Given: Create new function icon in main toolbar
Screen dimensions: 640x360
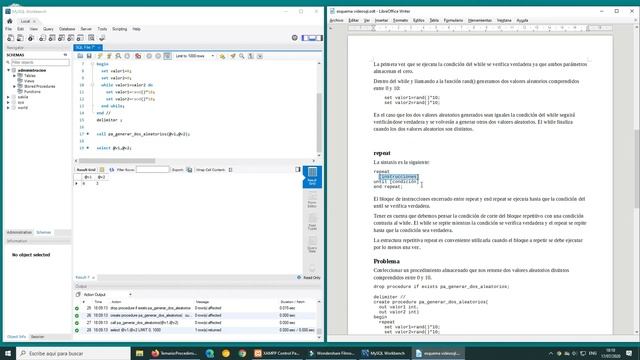Looking at the screenshot, I should (80, 38).
